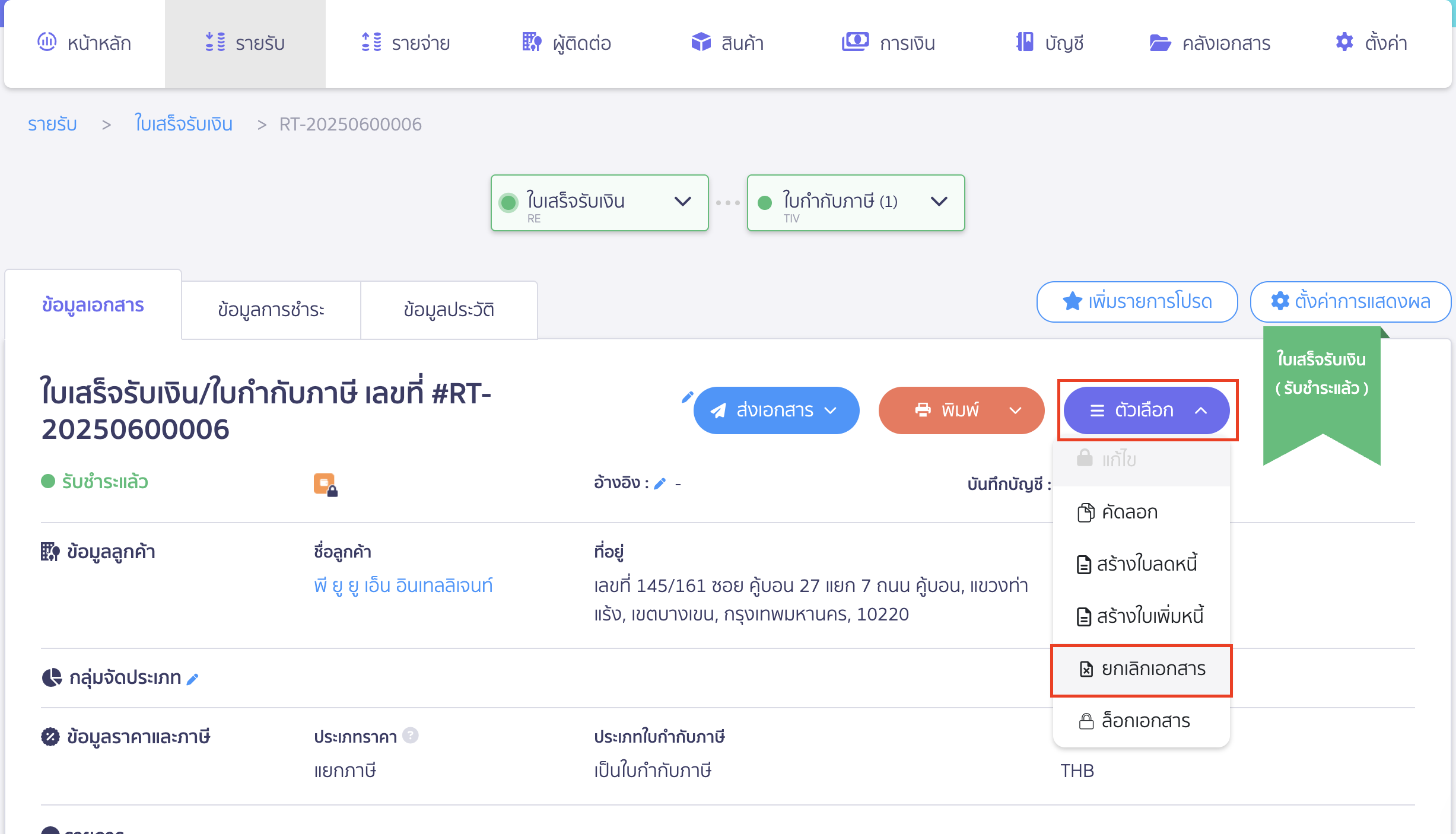The image size is (1456, 834).
Task: Click the ข้อมูลราคาและภาษี percent badge icon
Action: point(50,737)
